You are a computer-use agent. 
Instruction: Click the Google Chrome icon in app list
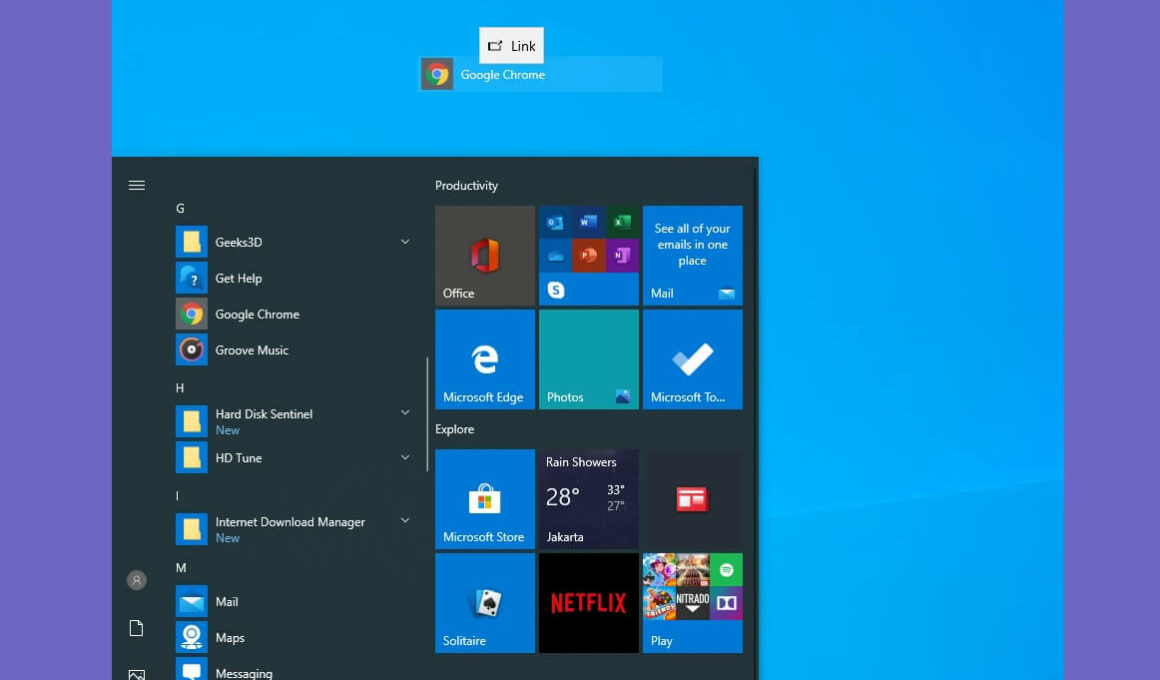click(x=192, y=314)
